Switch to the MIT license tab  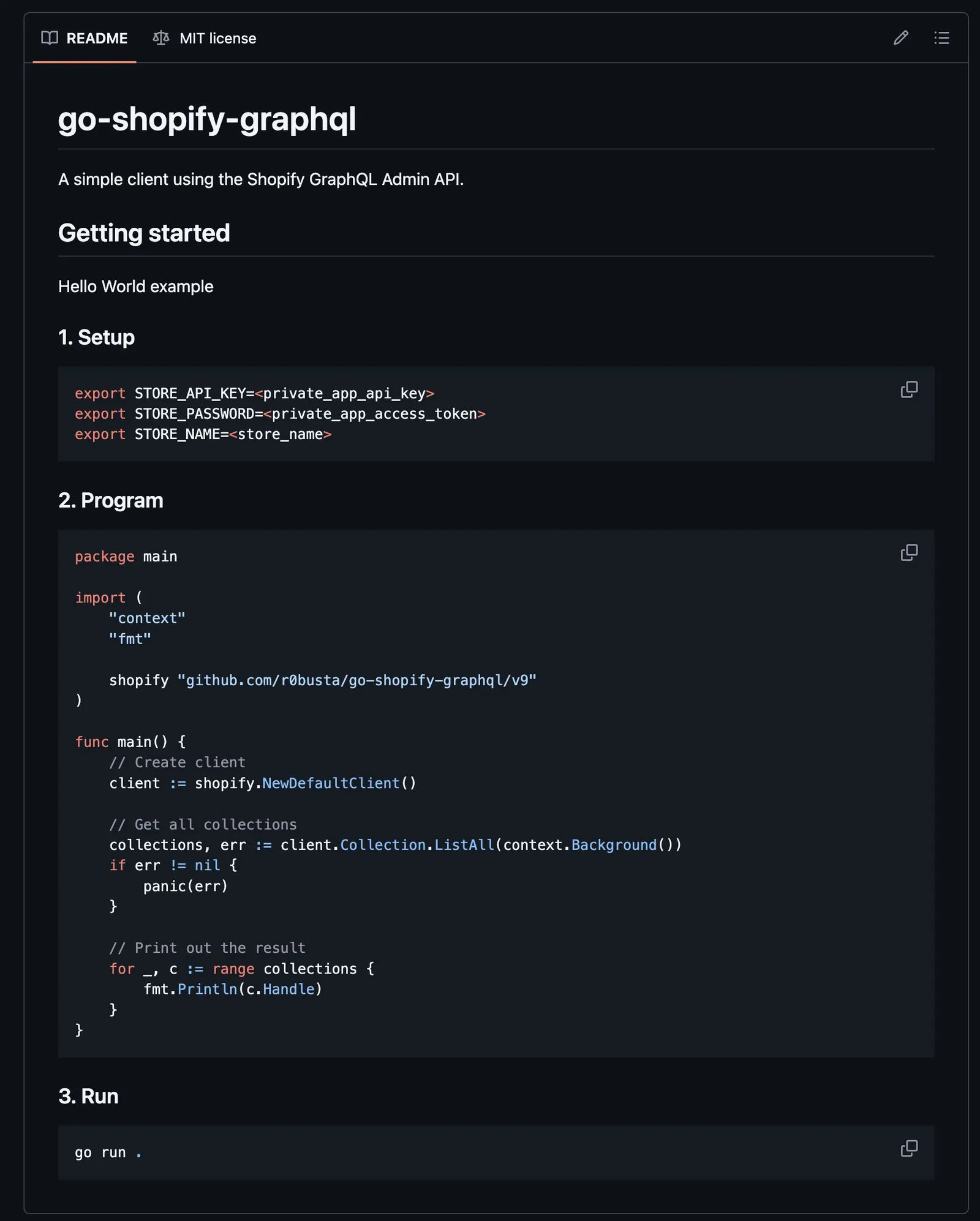click(205, 38)
